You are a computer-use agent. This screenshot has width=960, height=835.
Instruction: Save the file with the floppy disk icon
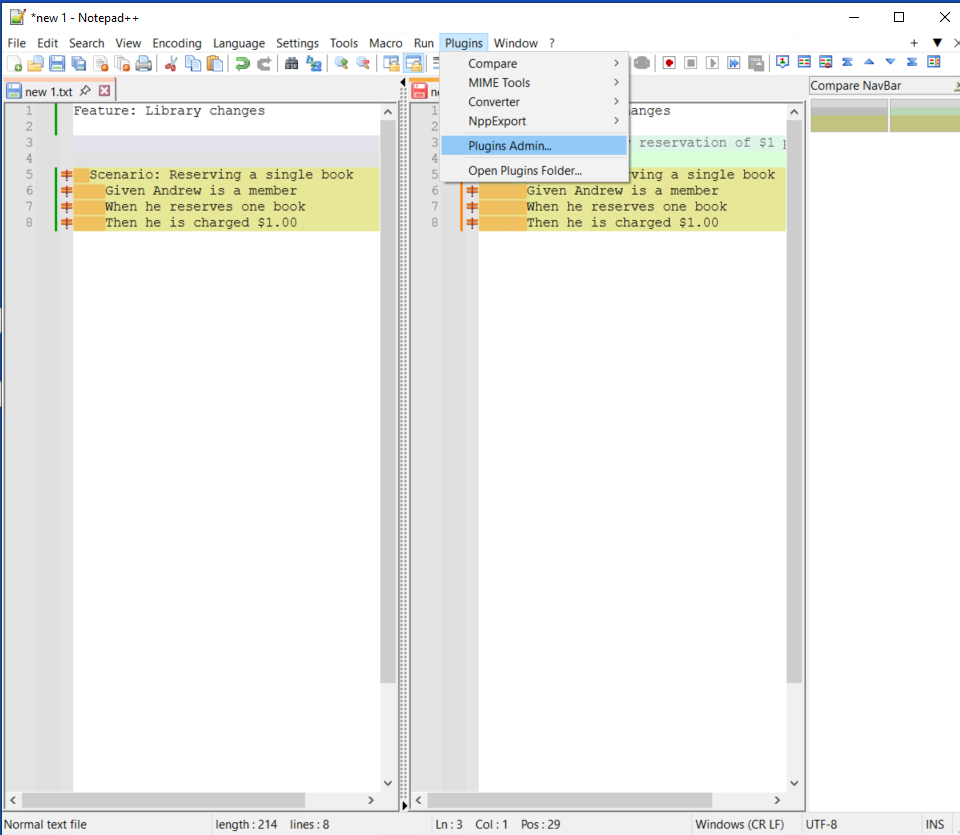(58, 63)
